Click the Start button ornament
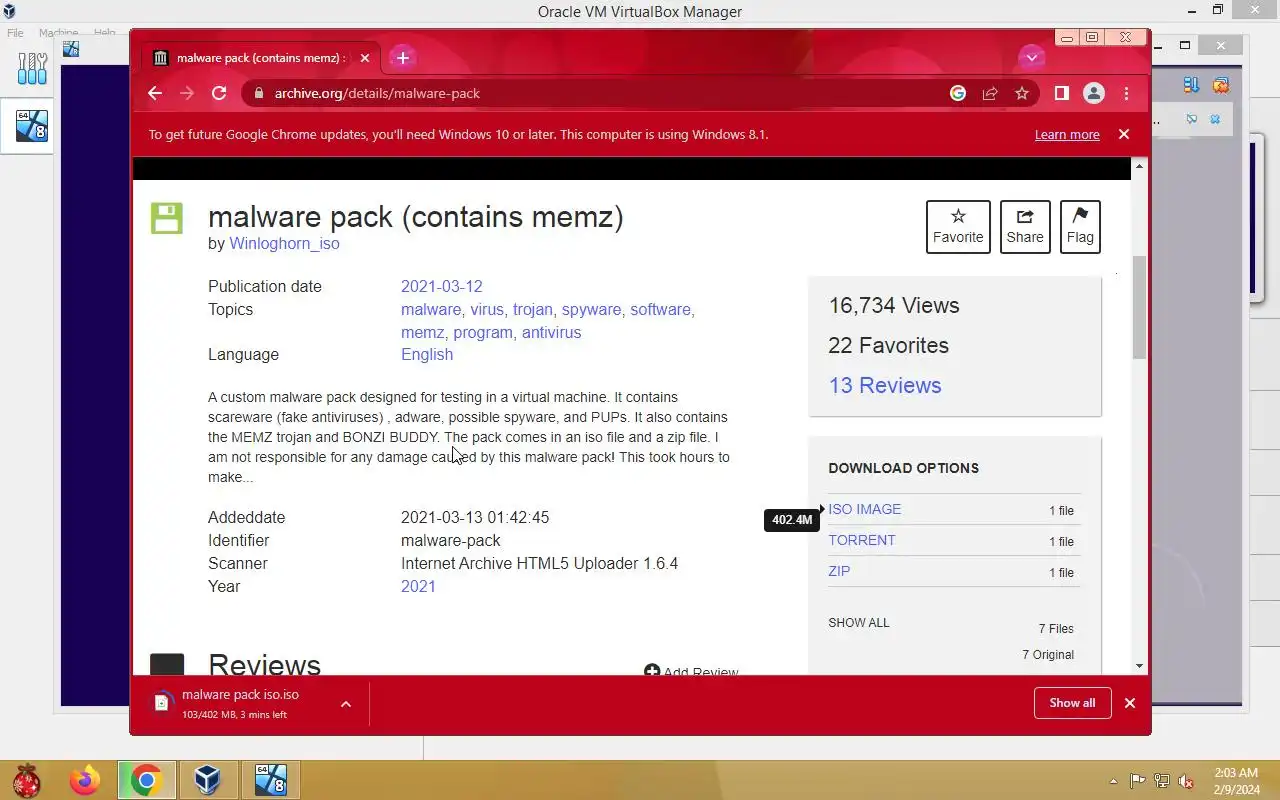The image size is (1280, 800). point(26,780)
